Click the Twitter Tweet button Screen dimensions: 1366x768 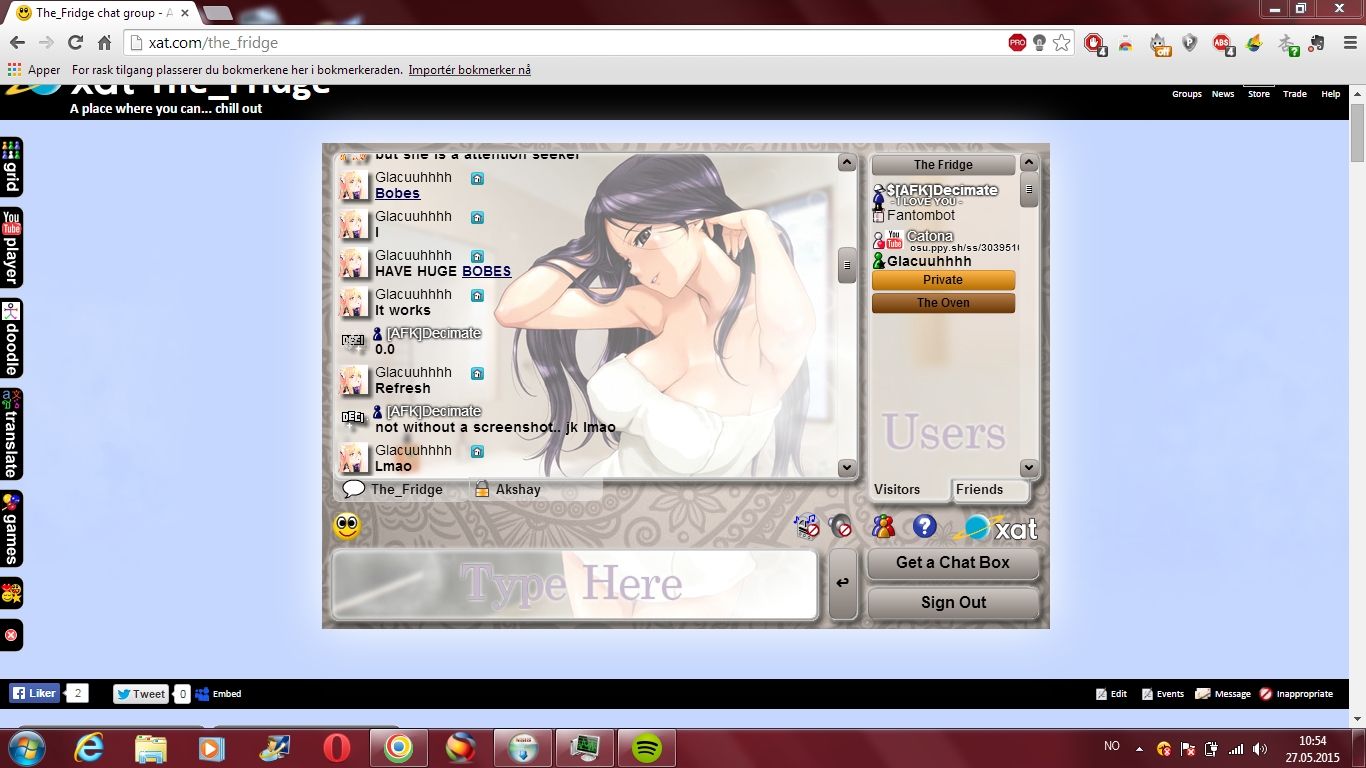click(140, 694)
